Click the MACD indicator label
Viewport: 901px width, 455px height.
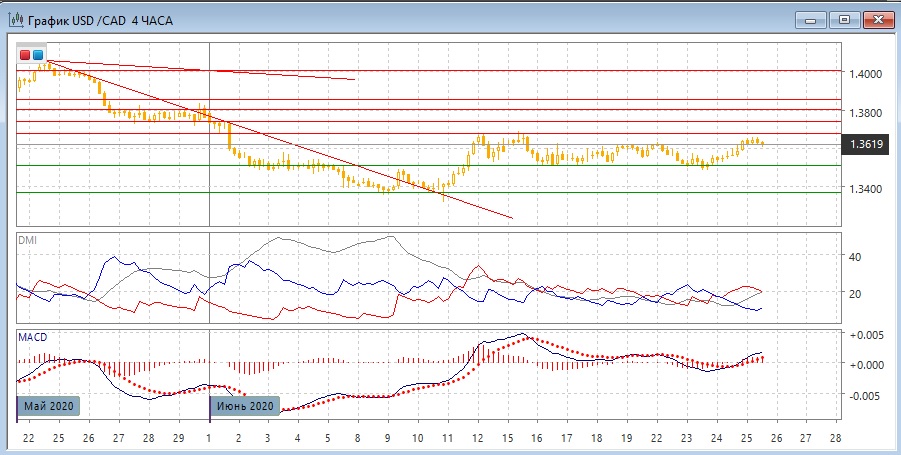coord(32,337)
